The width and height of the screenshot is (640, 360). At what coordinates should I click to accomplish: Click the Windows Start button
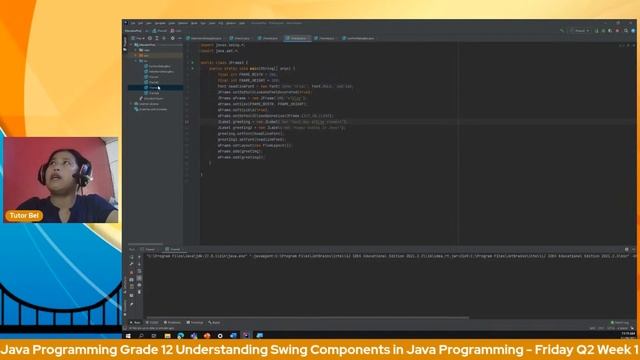128,336
